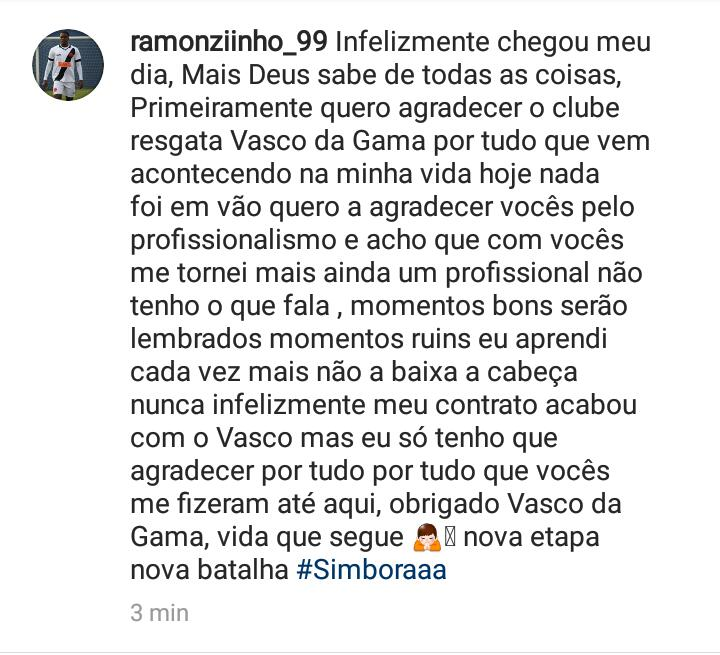Viewport: 720px width, 655px height.
Task: Click the word Infelizmente after the username
Action: 413,42
